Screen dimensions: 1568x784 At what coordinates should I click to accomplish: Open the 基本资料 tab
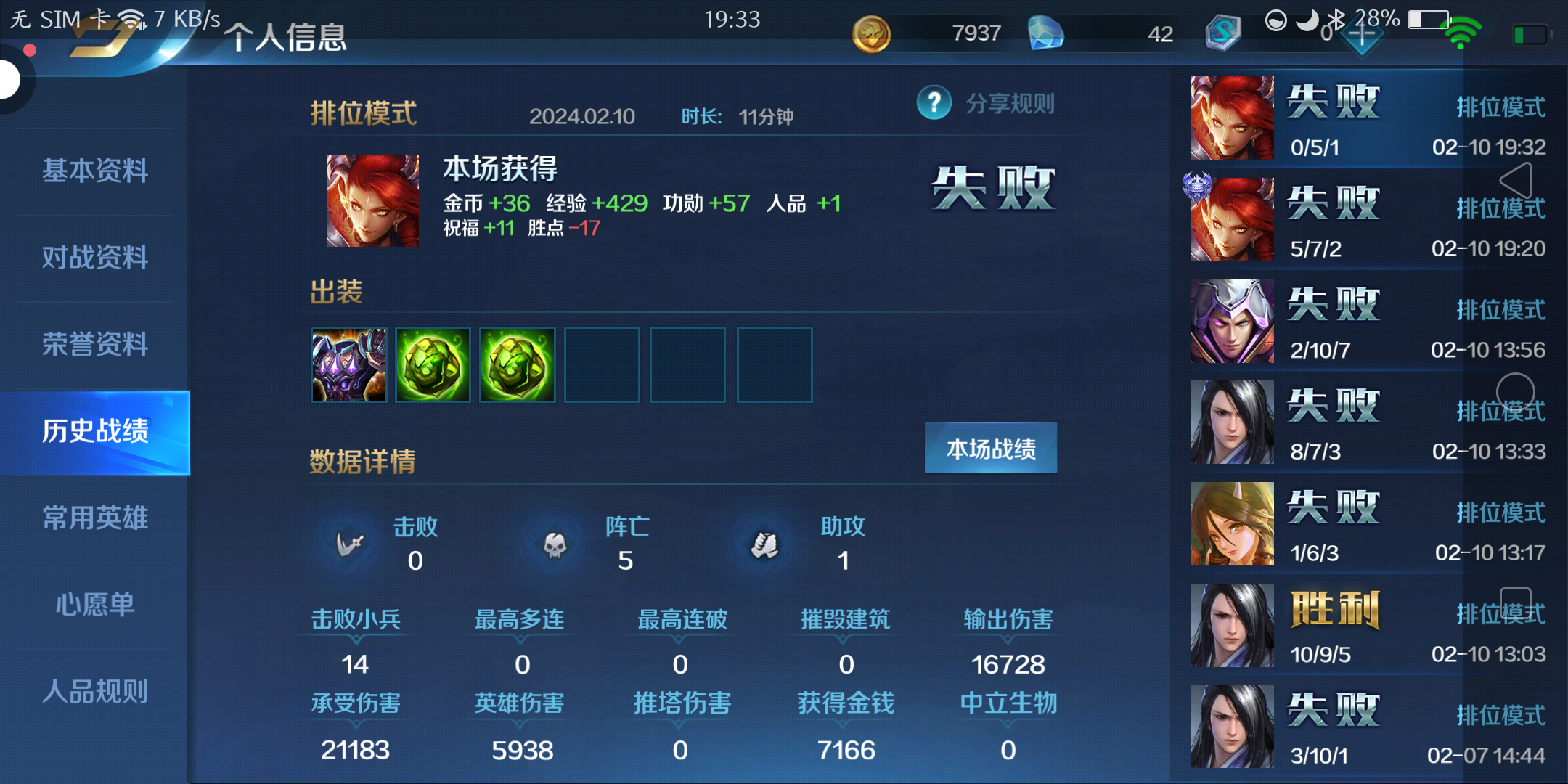point(95,171)
